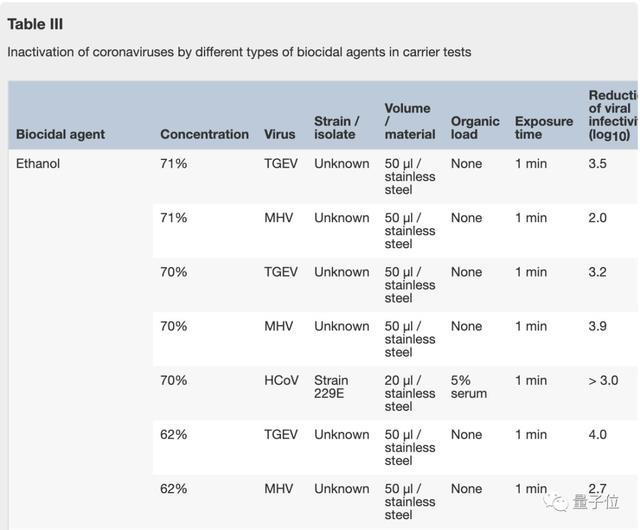Click the table caption about coronavirus inactivation
Viewport: 640px width, 530px height.
239,51
